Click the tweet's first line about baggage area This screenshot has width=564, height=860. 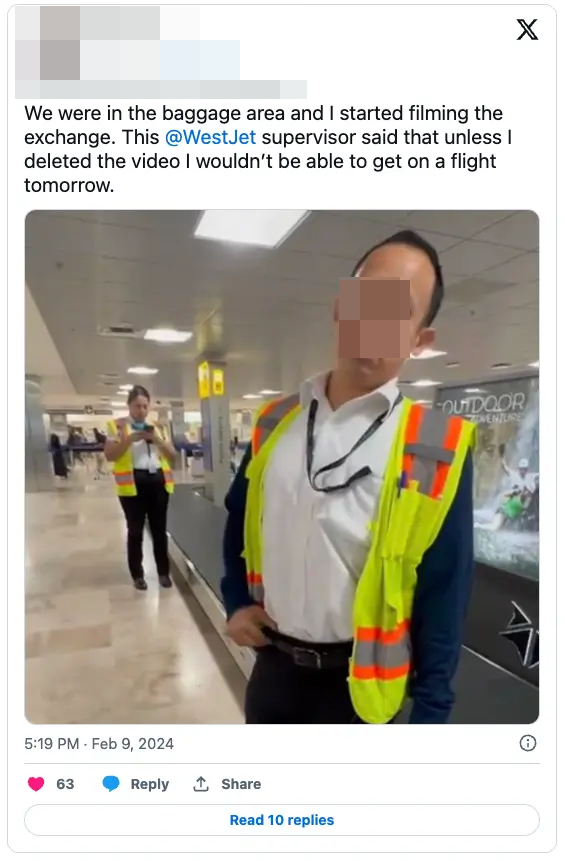point(263,113)
